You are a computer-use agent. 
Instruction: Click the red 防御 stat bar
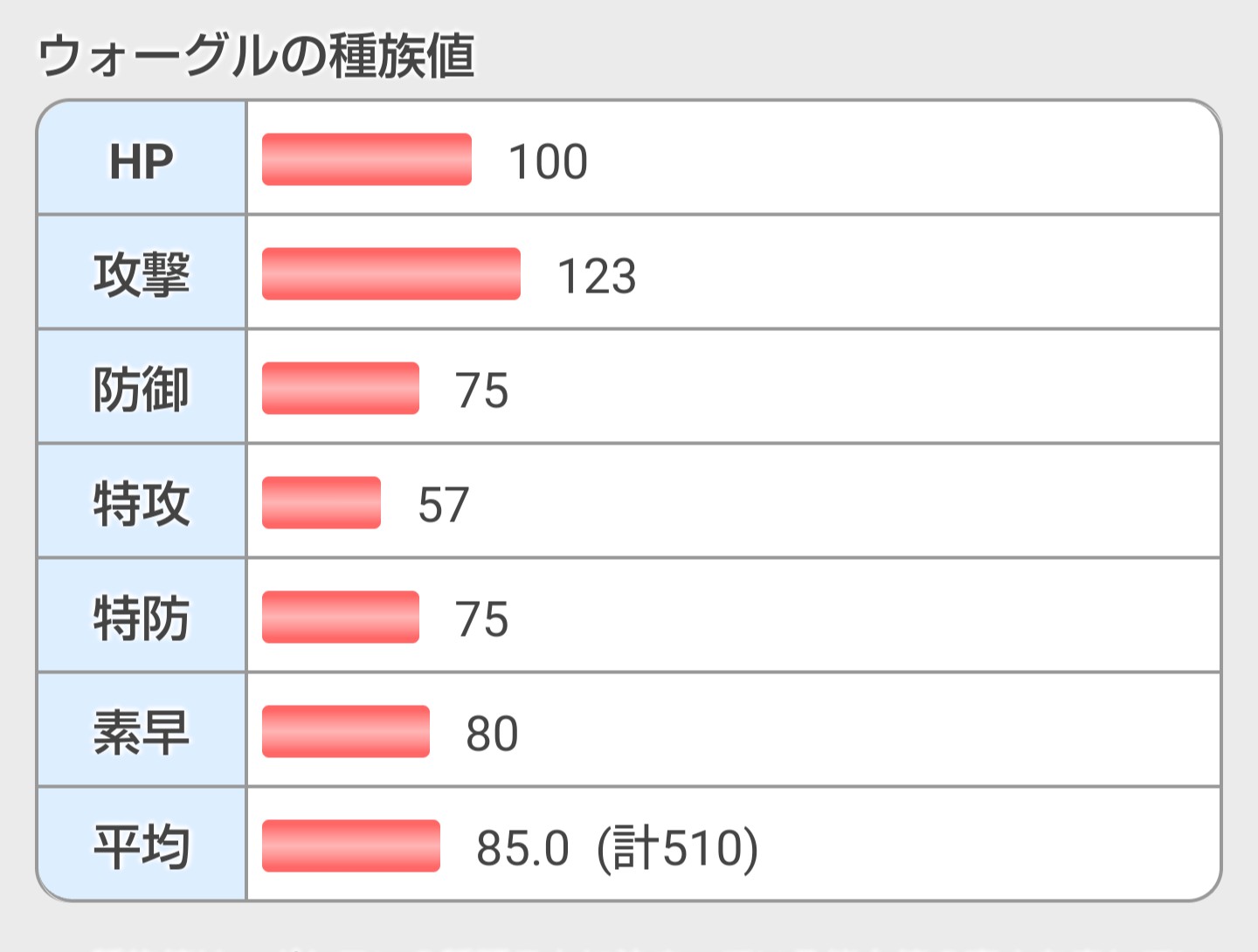click(x=341, y=389)
